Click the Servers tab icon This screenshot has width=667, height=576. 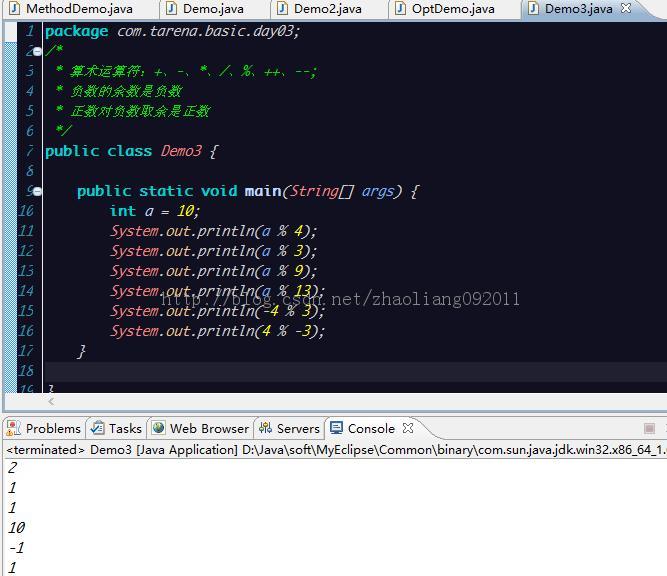(x=265, y=428)
